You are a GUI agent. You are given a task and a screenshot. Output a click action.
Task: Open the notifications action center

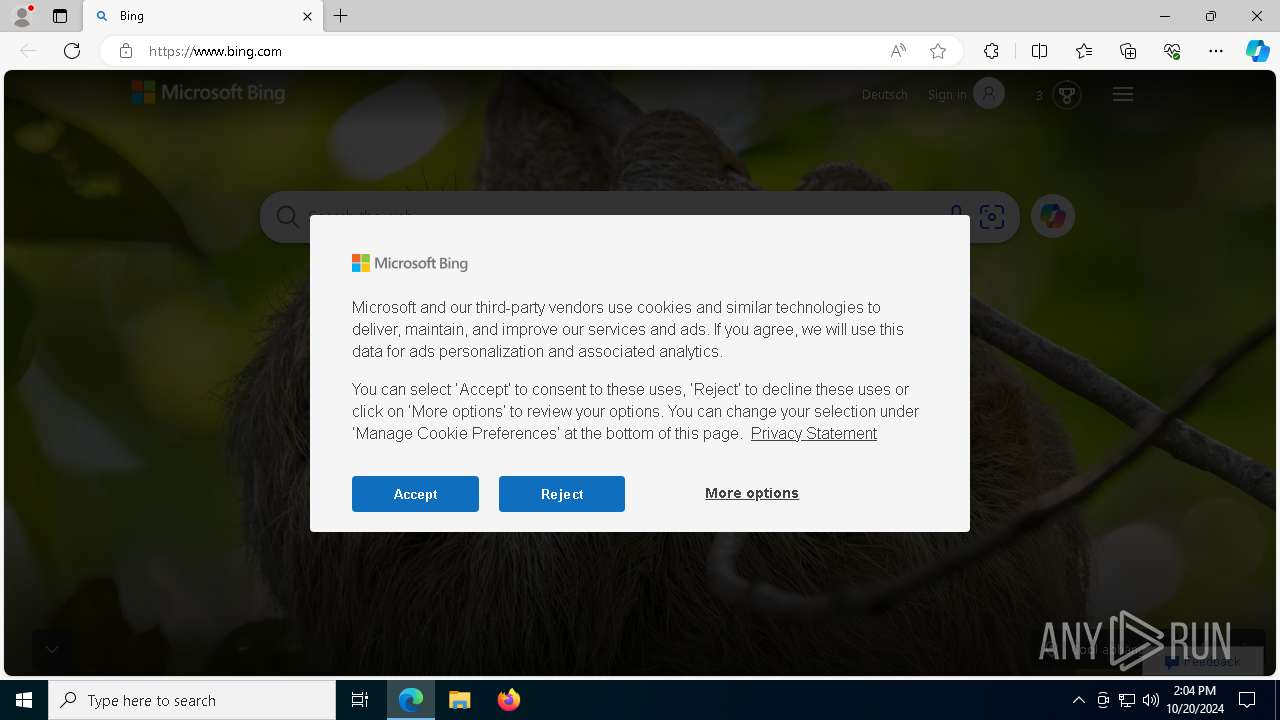tap(1248, 700)
